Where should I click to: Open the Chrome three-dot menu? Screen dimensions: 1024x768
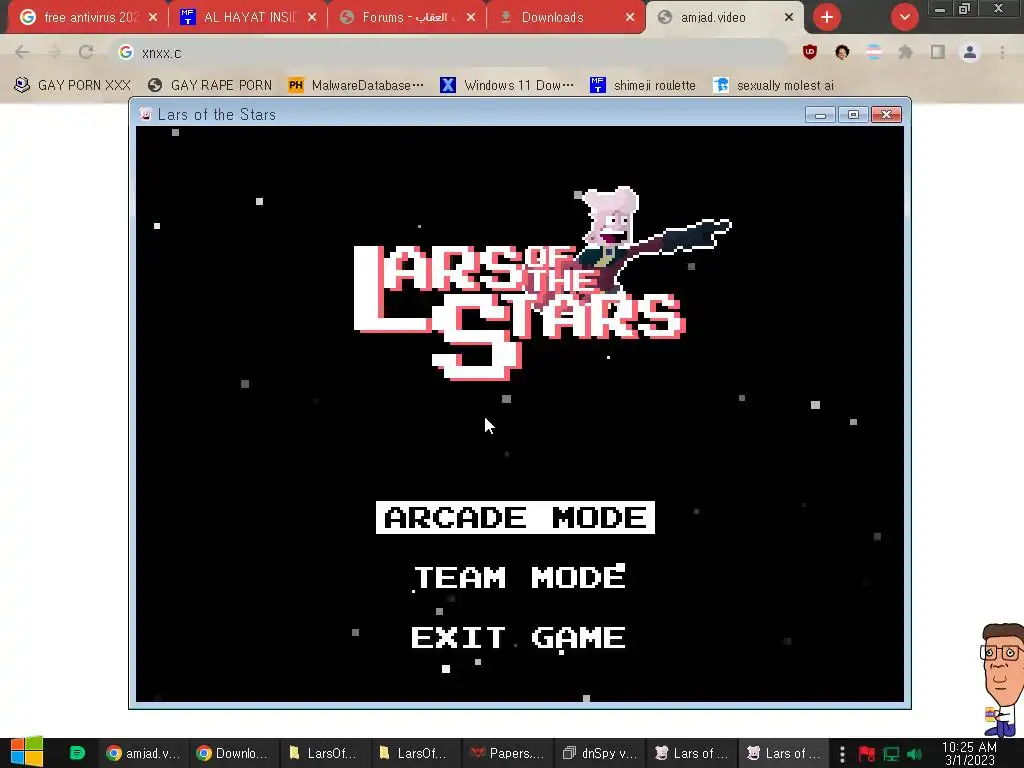[1002, 52]
